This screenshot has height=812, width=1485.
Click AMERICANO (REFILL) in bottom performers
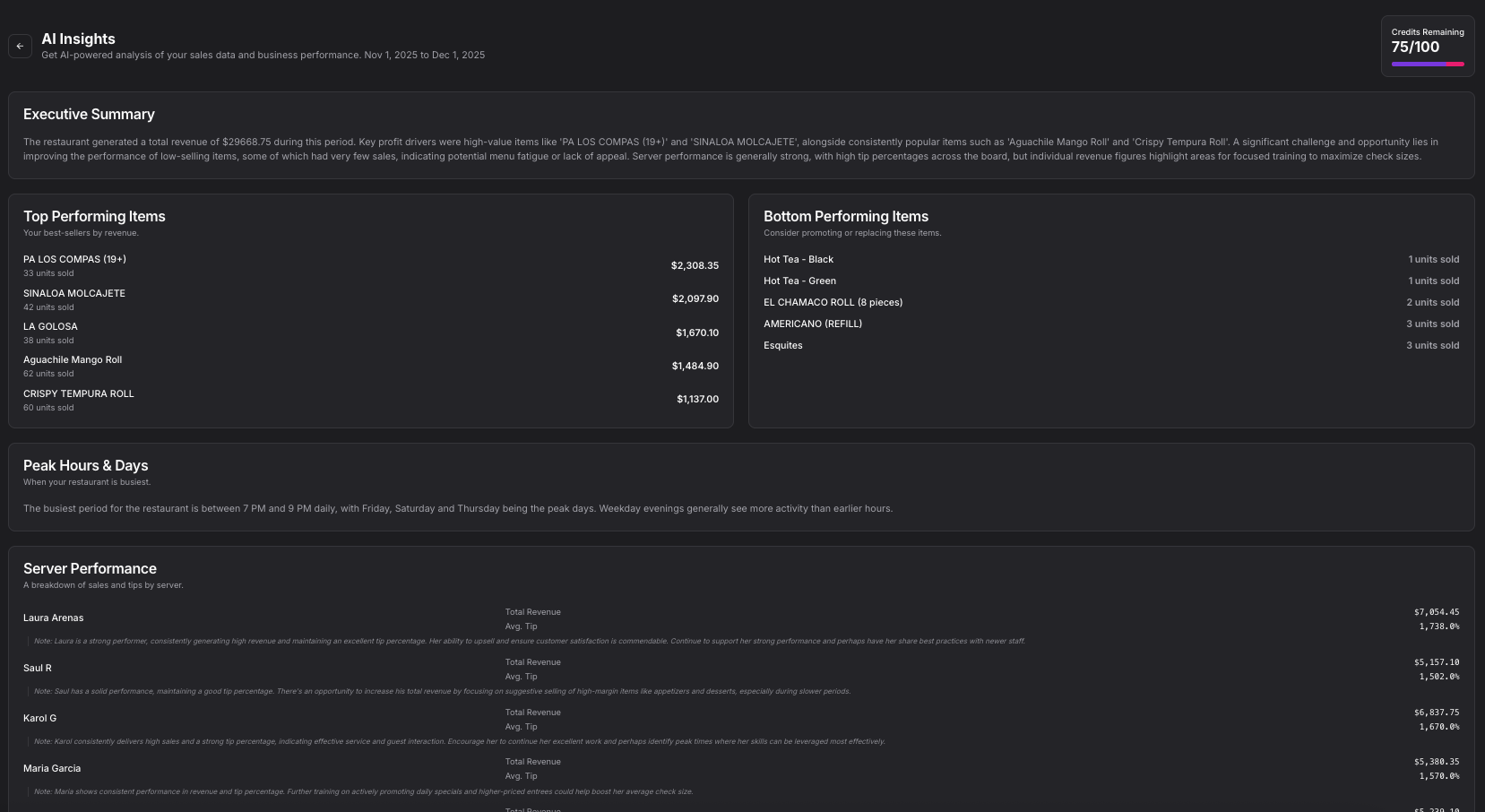[x=812, y=324]
